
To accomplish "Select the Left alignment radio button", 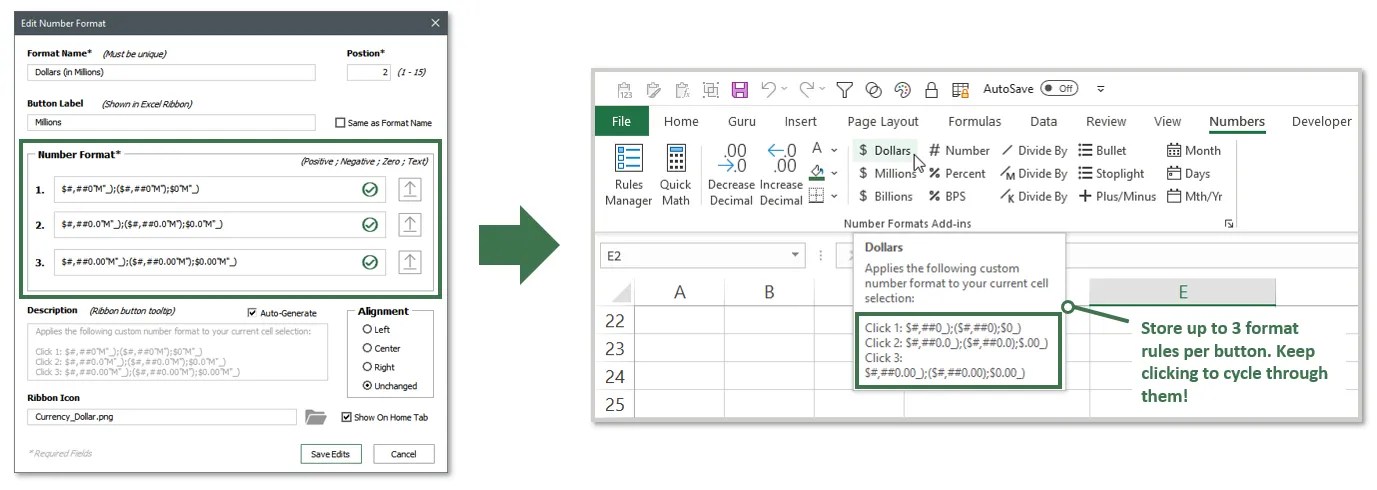I will click(x=367, y=329).
